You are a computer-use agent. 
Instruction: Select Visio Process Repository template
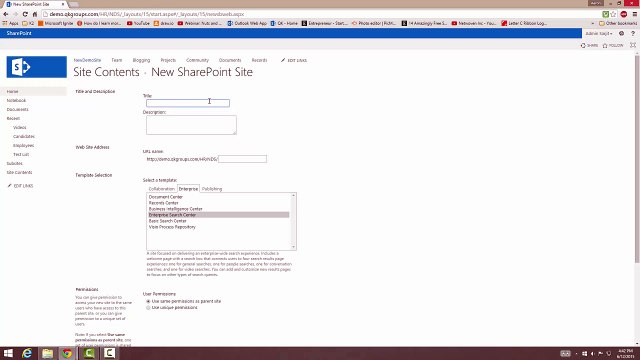point(172,227)
